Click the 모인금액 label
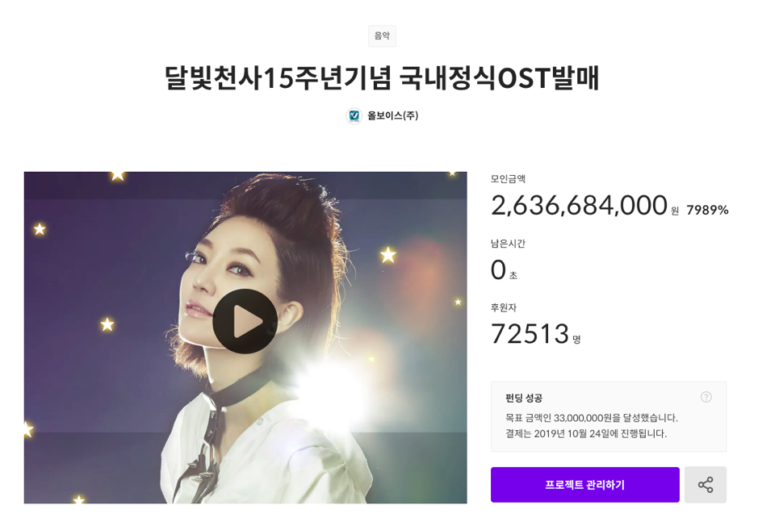 point(508,179)
